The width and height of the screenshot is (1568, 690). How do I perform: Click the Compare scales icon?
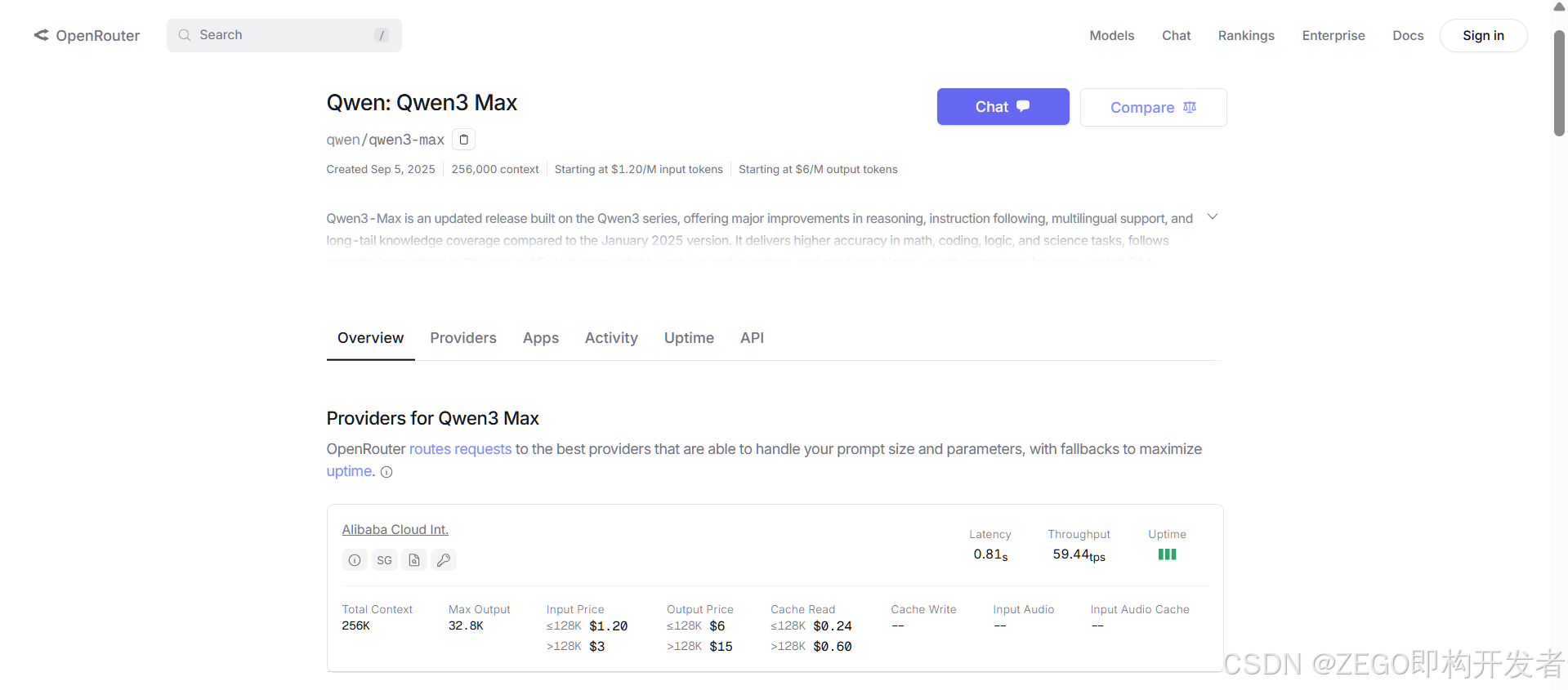[x=1190, y=107]
